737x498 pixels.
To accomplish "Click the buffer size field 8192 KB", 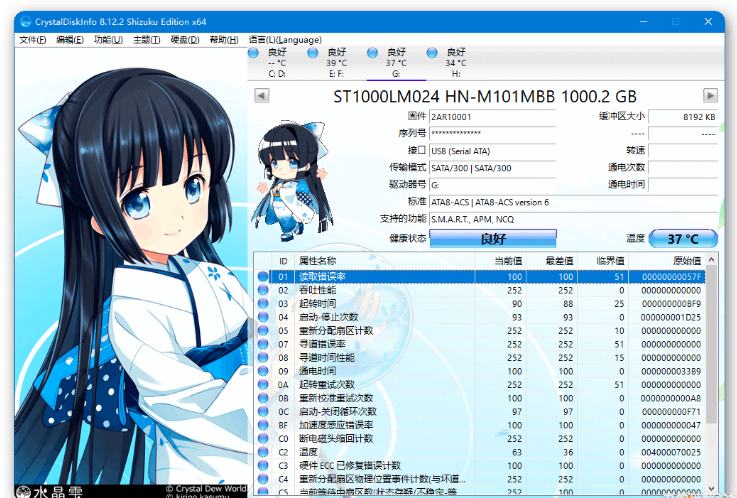I will point(683,117).
